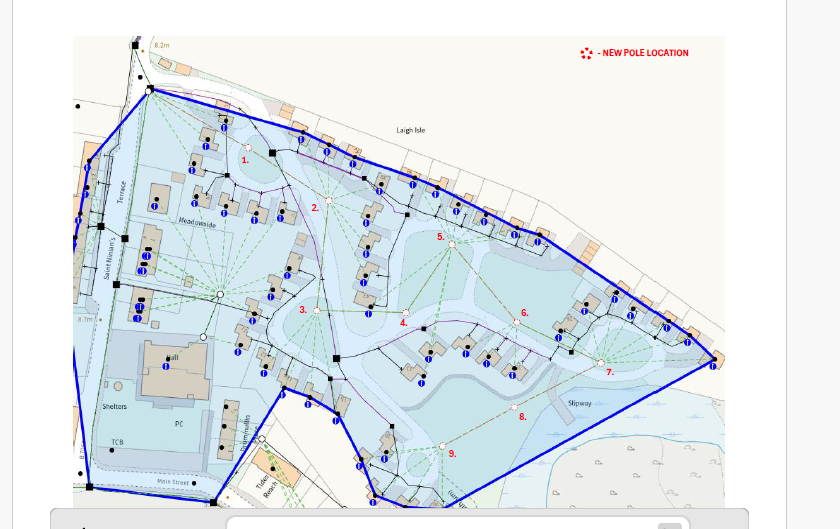Image resolution: width=840 pixels, height=529 pixels.
Task: Select new pole marker number 7
Action: pos(601,363)
